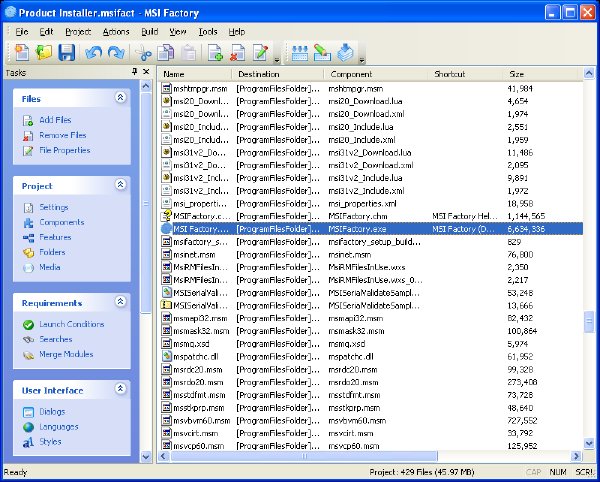Collapse the User Interface task group
The width and height of the screenshot is (600, 482).
pyautogui.click(x=120, y=389)
